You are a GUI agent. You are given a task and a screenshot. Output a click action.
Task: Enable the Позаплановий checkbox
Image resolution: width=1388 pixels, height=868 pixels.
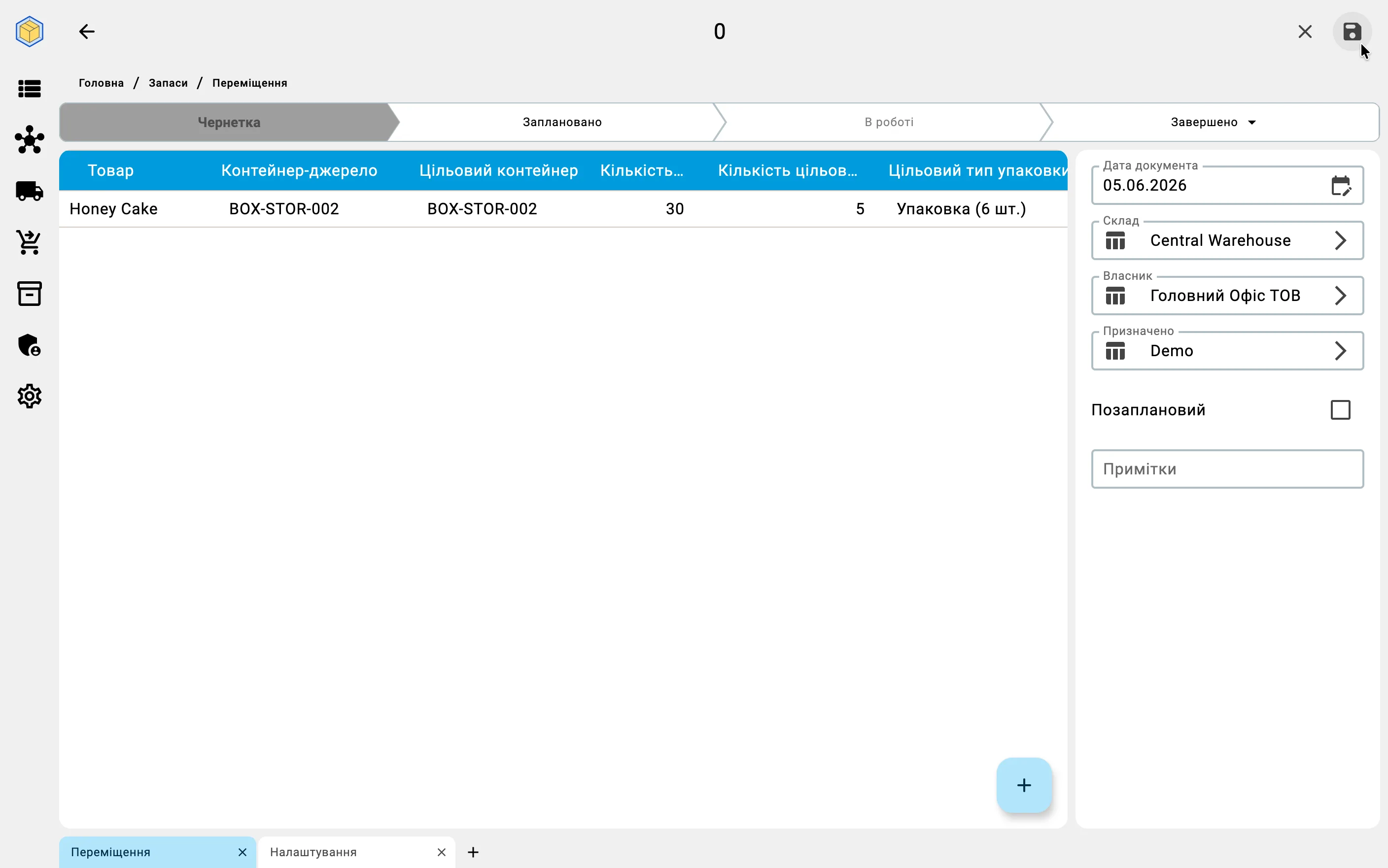point(1340,410)
